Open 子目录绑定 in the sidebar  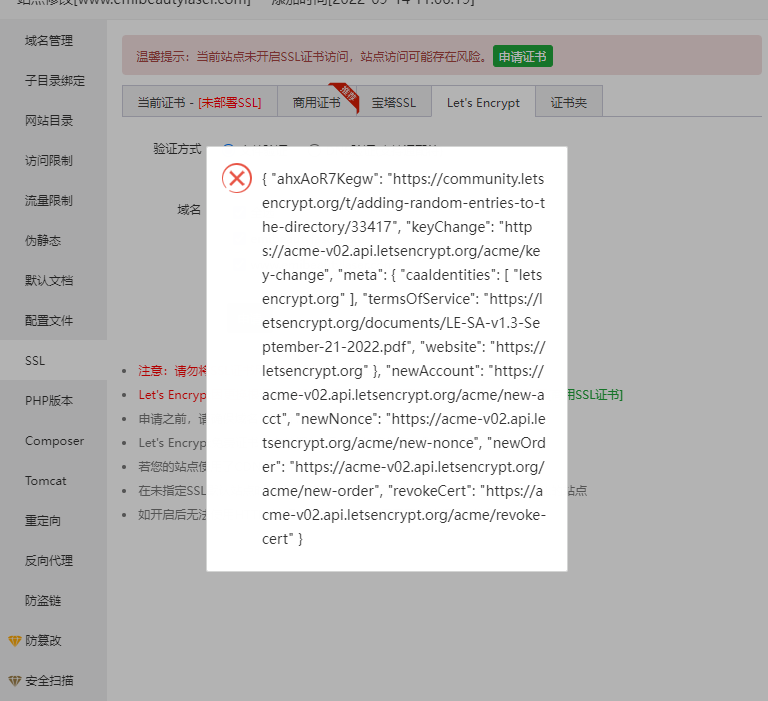55,80
